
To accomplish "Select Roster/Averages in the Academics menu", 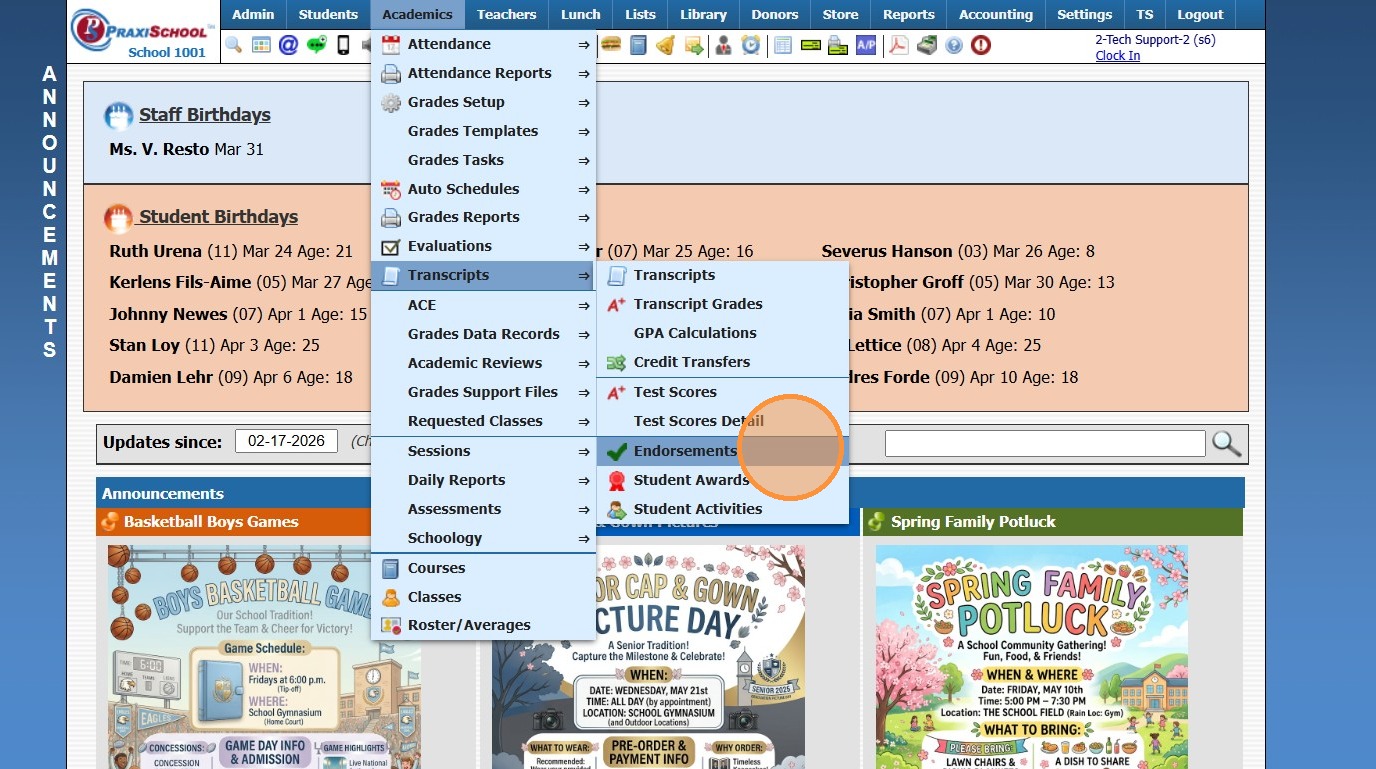I will [484, 625].
